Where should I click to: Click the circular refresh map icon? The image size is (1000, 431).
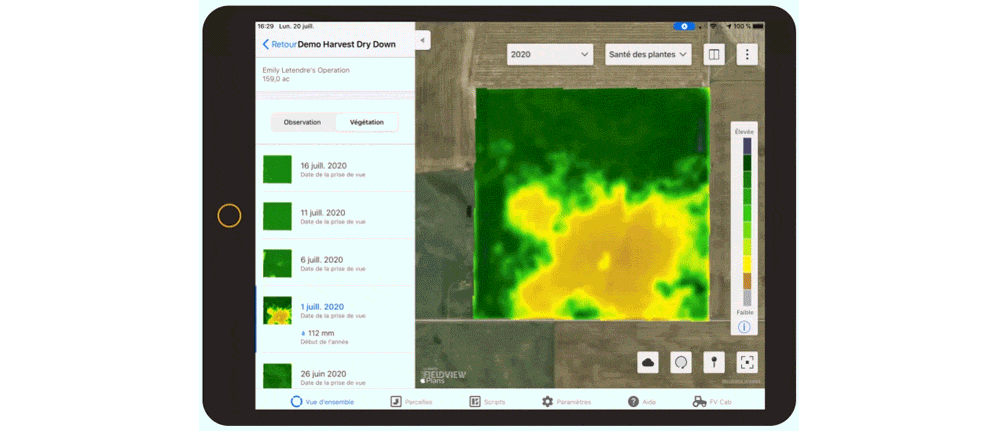point(681,363)
